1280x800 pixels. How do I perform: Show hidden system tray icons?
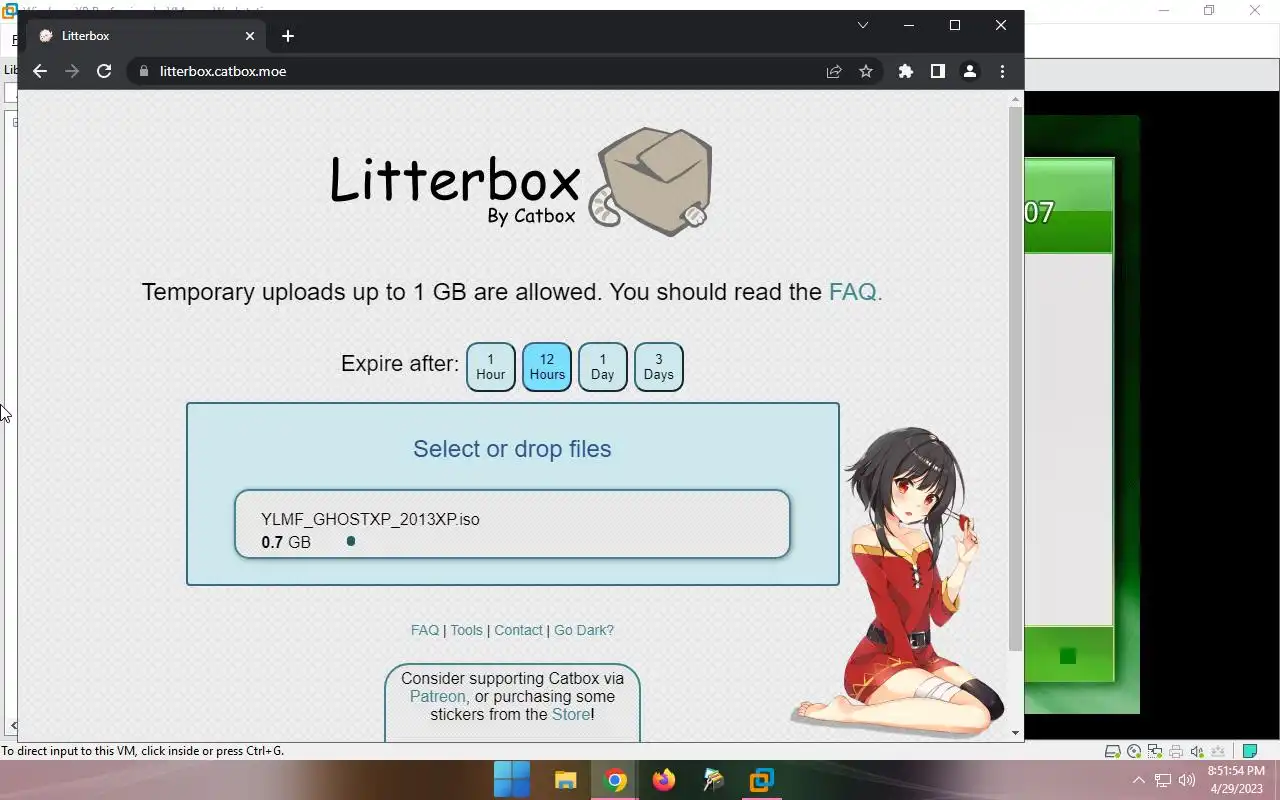pos(1138,780)
